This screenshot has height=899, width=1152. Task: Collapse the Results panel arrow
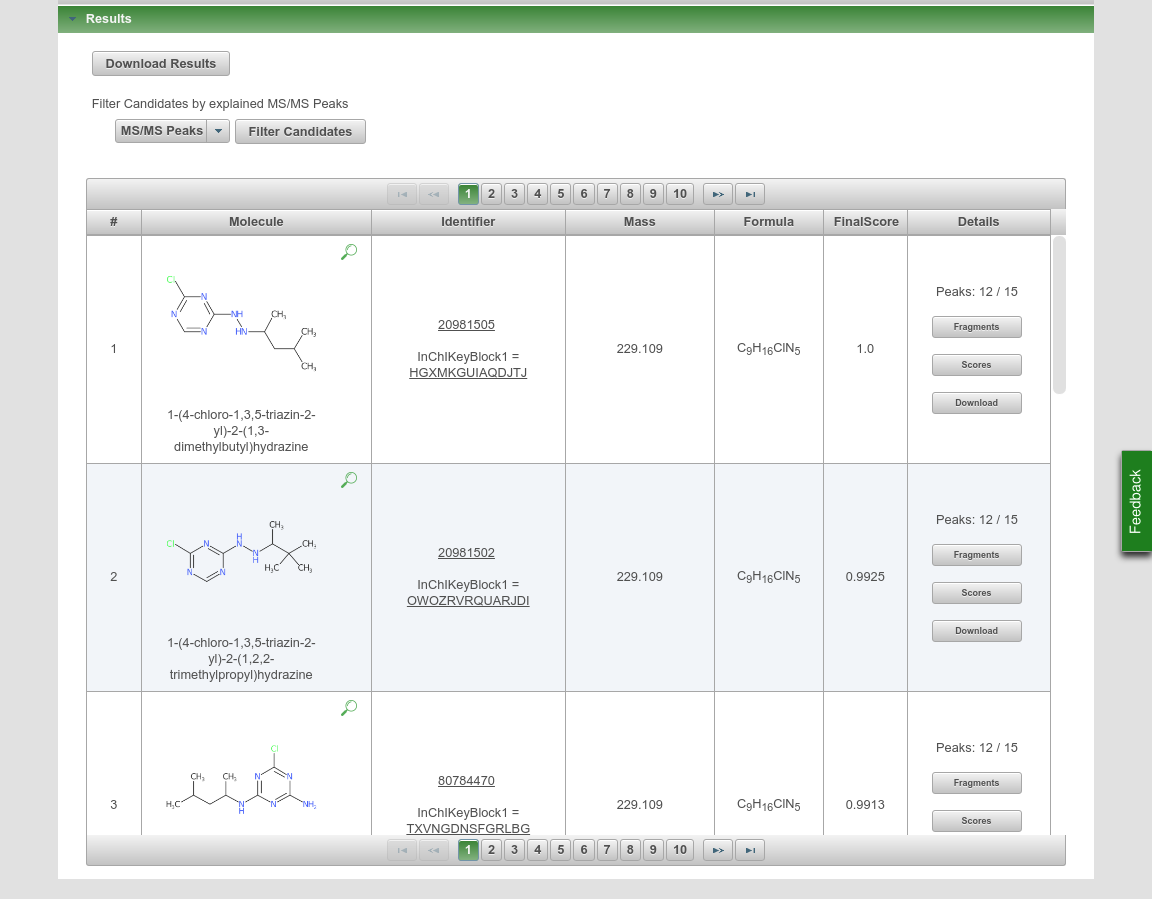point(72,19)
